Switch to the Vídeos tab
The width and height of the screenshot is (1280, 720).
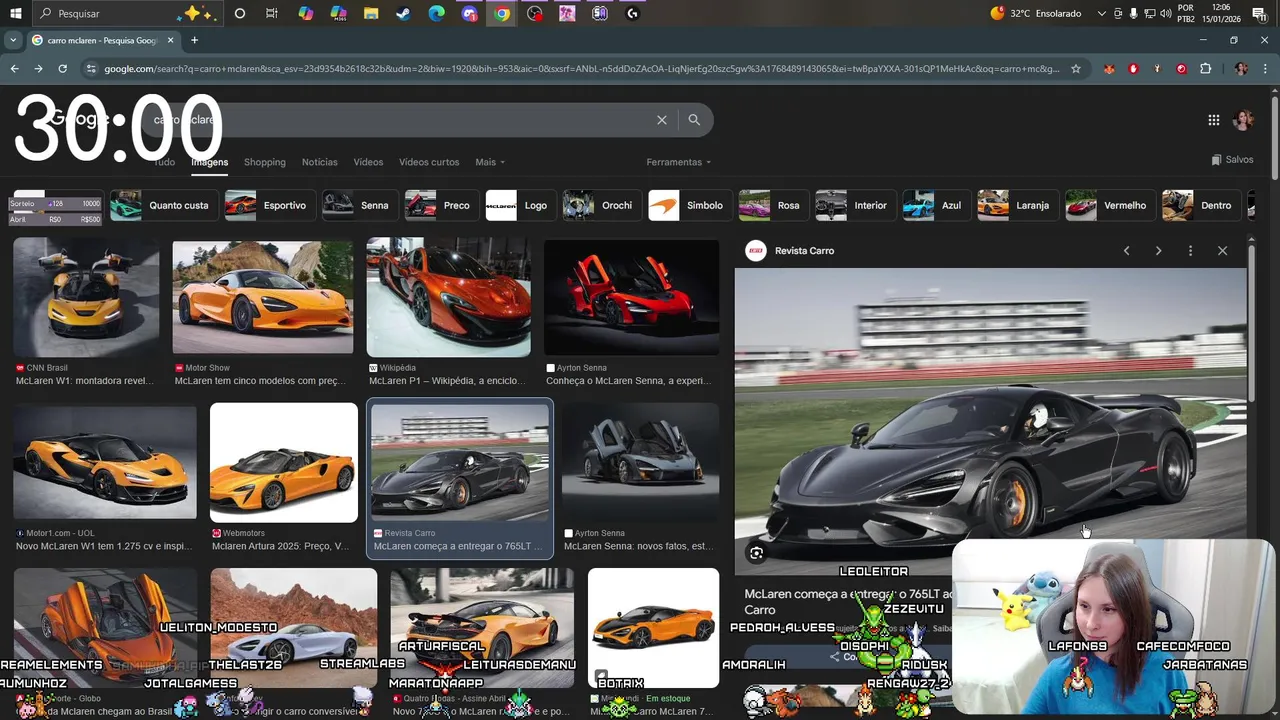tap(368, 162)
